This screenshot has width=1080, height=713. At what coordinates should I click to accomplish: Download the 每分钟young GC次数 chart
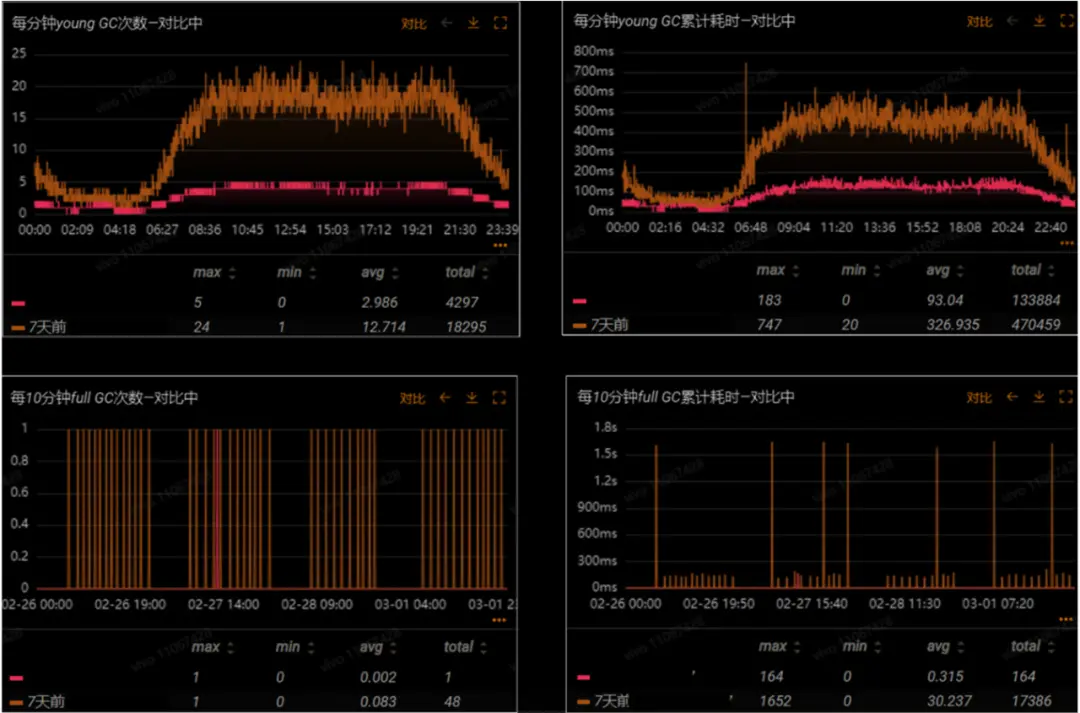[473, 23]
